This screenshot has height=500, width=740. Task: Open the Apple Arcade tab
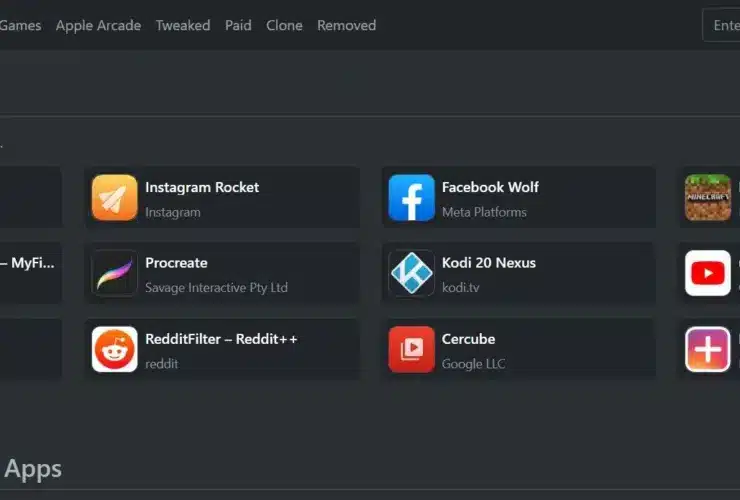pos(98,25)
